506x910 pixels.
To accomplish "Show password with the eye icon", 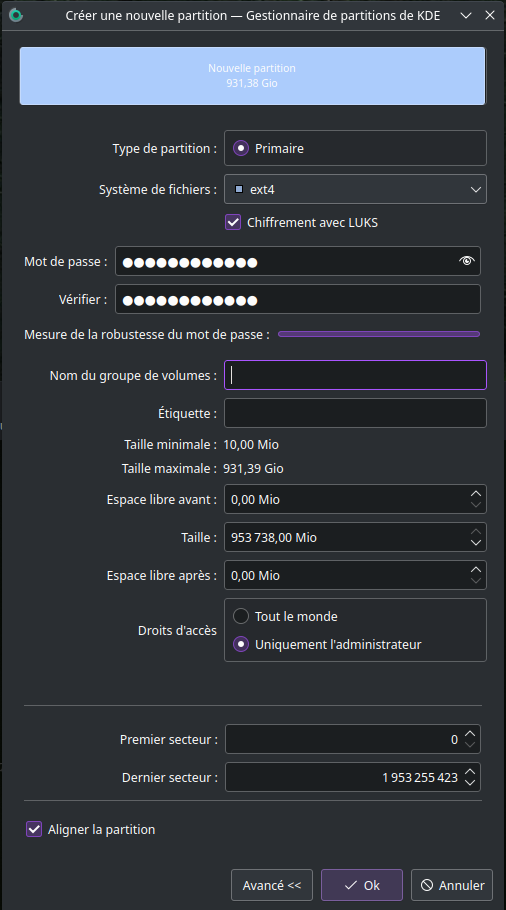I will [467, 261].
